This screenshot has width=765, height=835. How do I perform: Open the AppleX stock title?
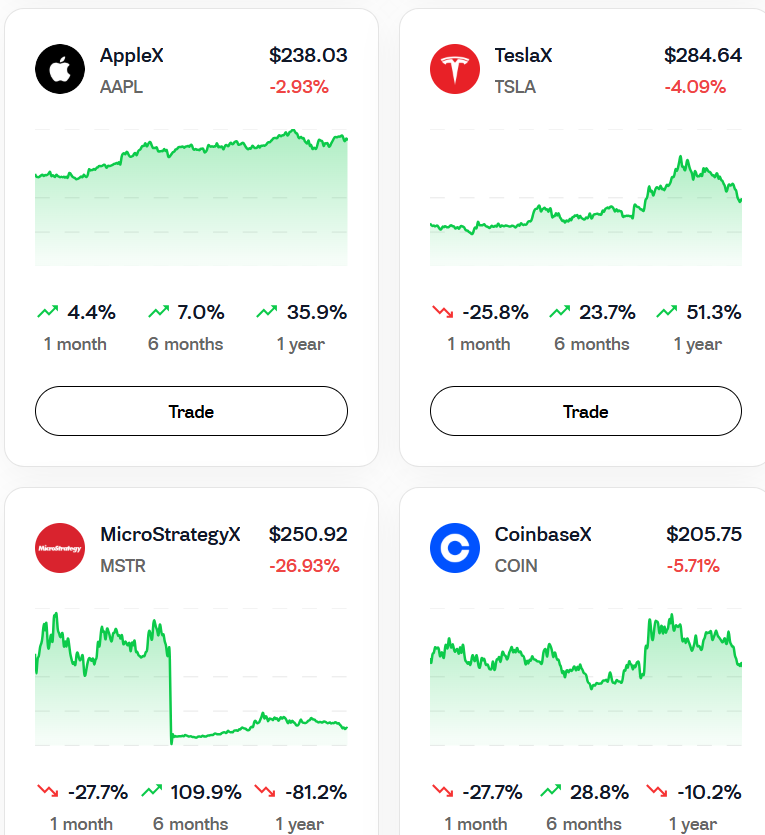pos(132,56)
